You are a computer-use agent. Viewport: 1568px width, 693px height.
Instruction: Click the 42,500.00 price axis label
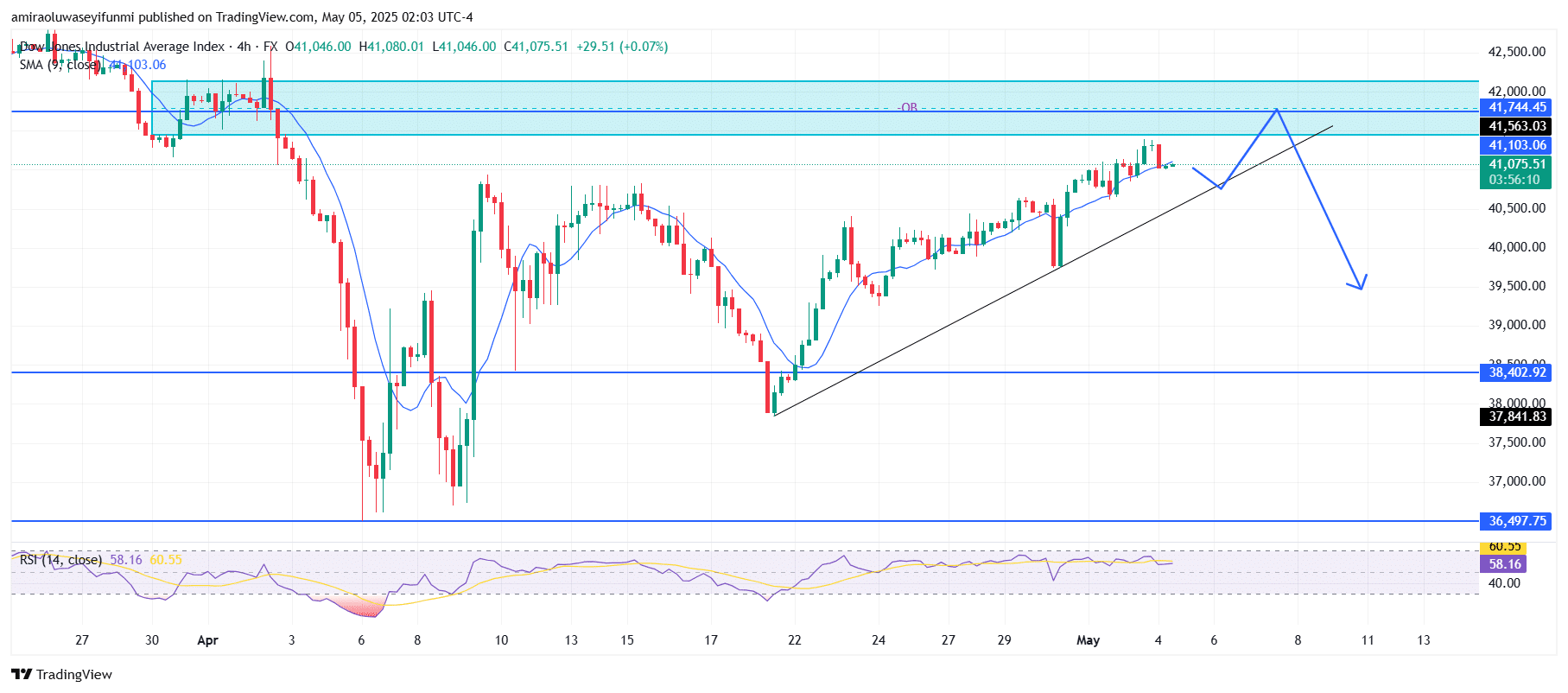[x=1516, y=52]
